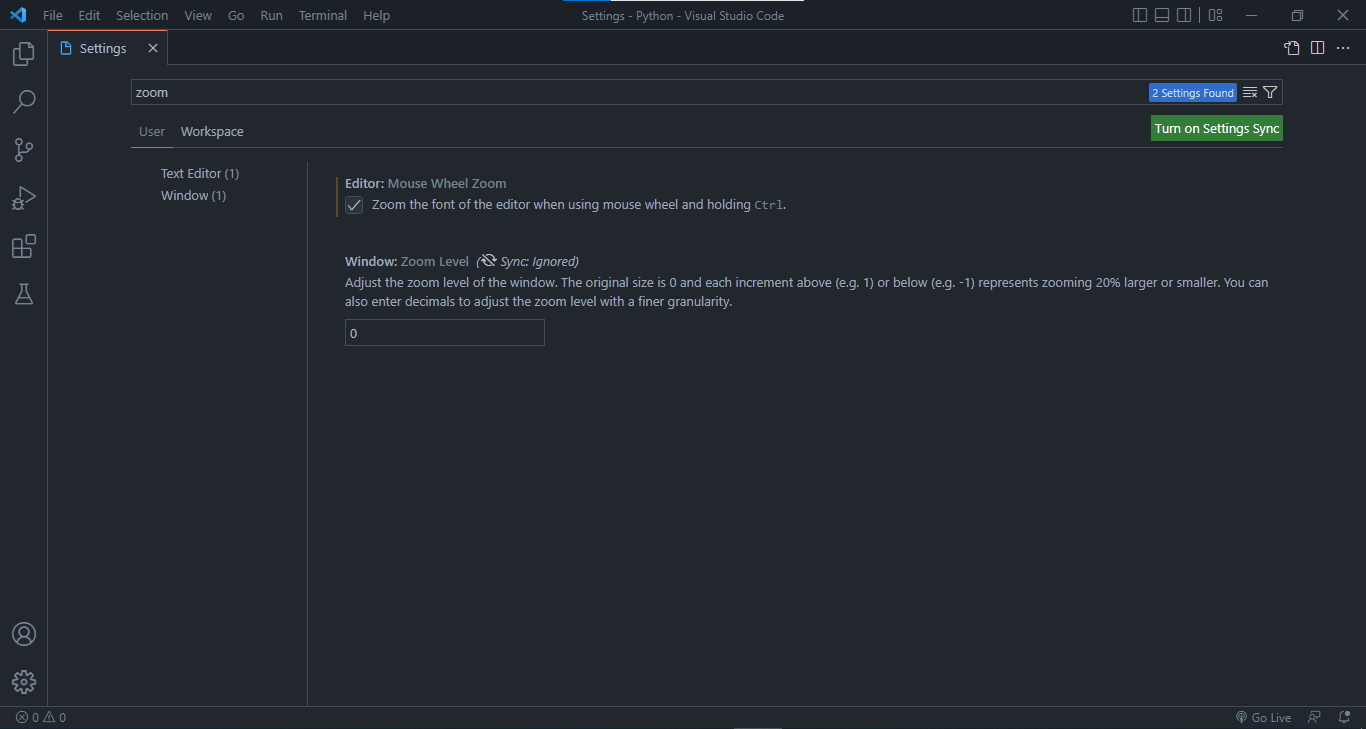1366x729 pixels.
Task: Toggle secondary side bar layout icon
Action: [x=1184, y=15]
